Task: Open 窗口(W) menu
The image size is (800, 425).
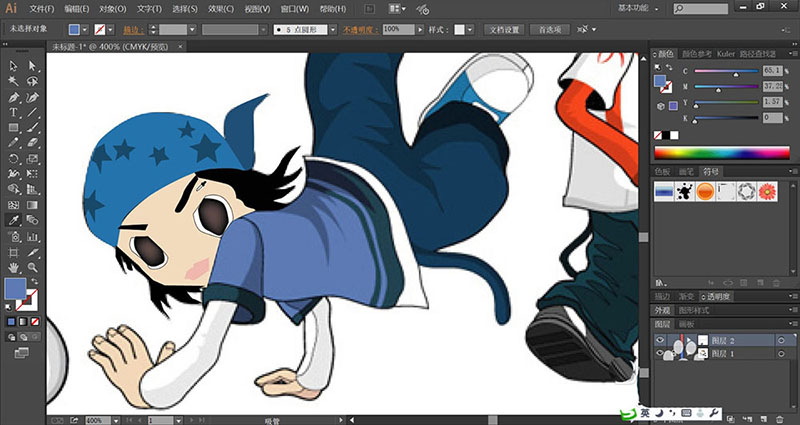Action: [295, 9]
